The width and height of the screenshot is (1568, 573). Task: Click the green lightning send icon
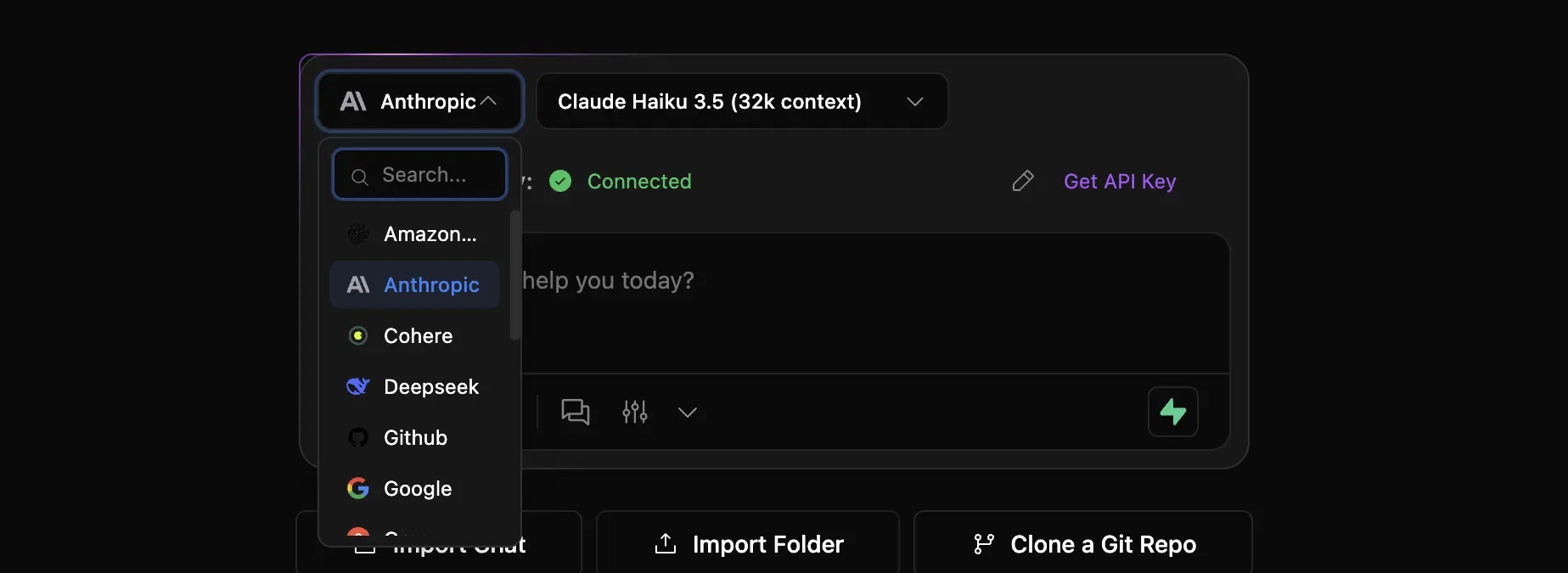pos(1172,412)
